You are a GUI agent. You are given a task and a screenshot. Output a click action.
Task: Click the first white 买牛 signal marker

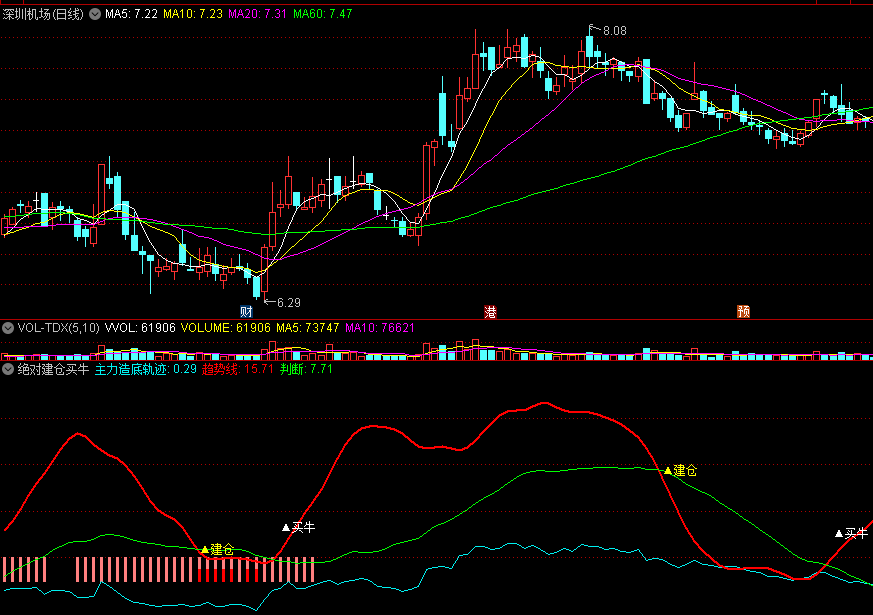coord(298,527)
